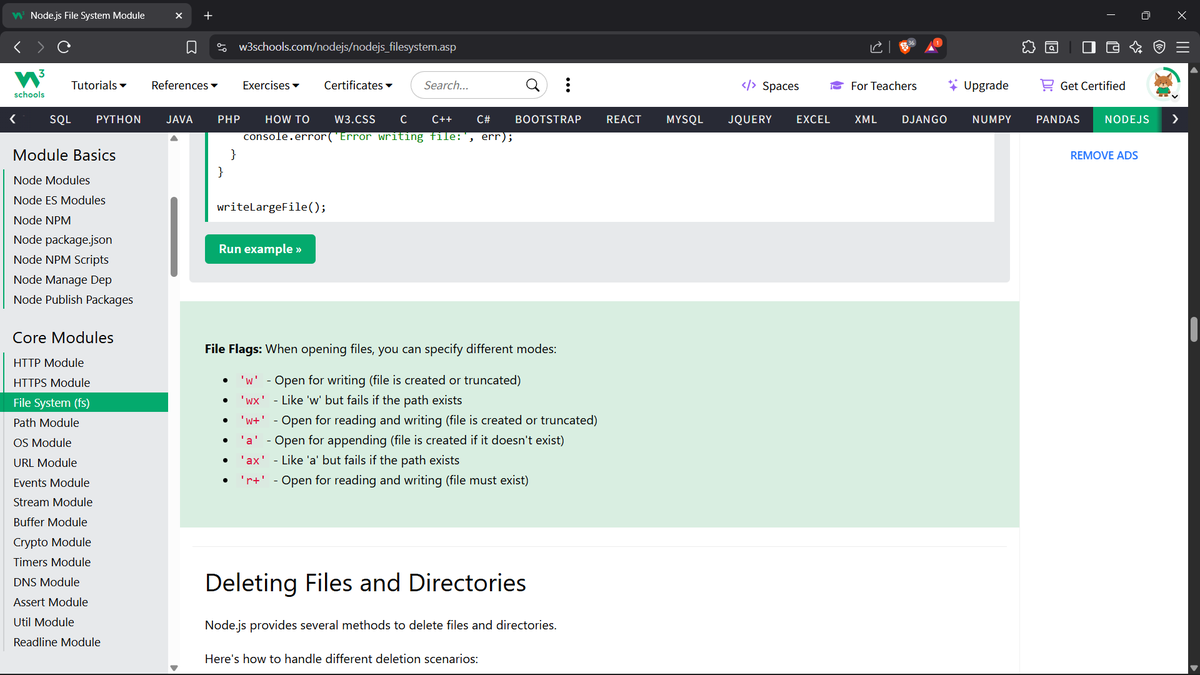Click the Upgrade link
This screenshot has width=1200, height=675.
pyautogui.click(x=978, y=86)
